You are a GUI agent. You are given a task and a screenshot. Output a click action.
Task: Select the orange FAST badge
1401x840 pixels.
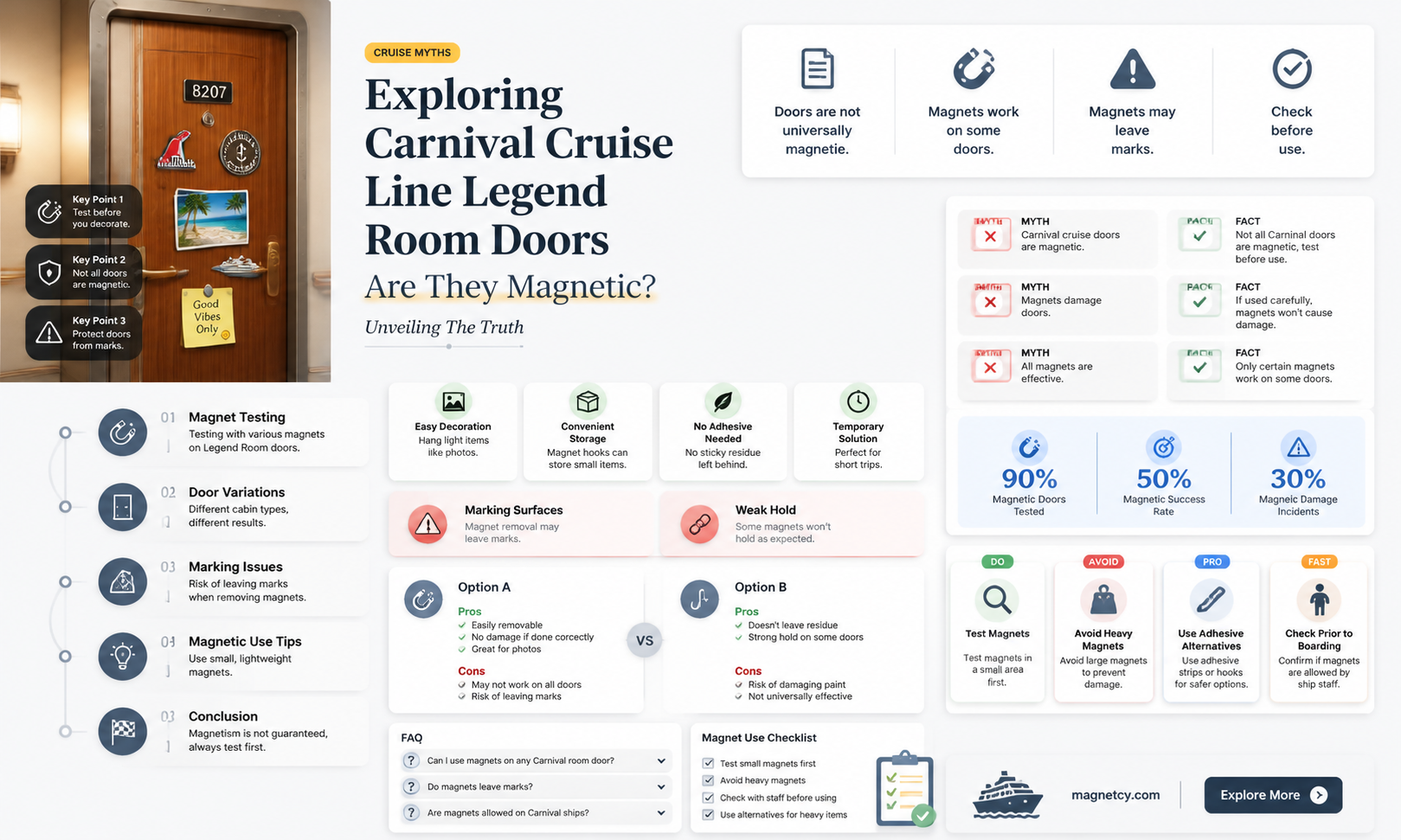click(1319, 561)
